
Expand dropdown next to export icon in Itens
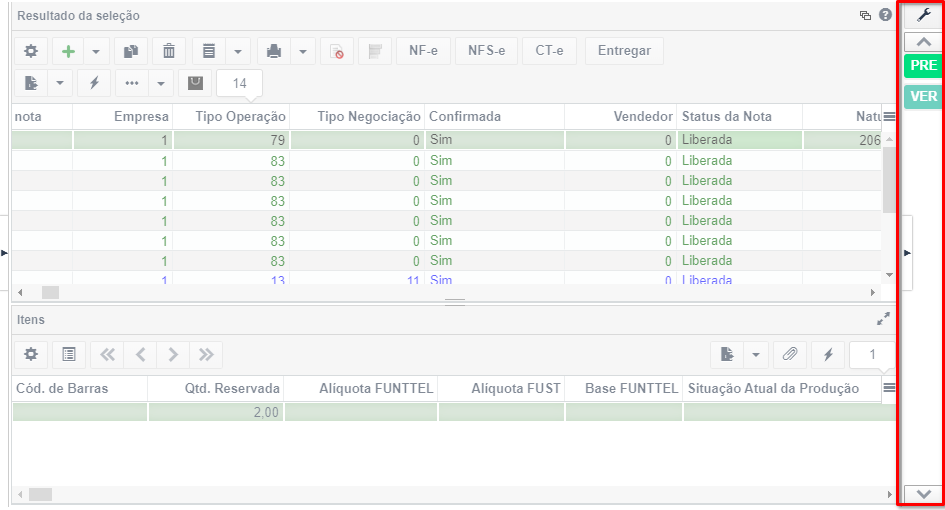click(x=756, y=354)
